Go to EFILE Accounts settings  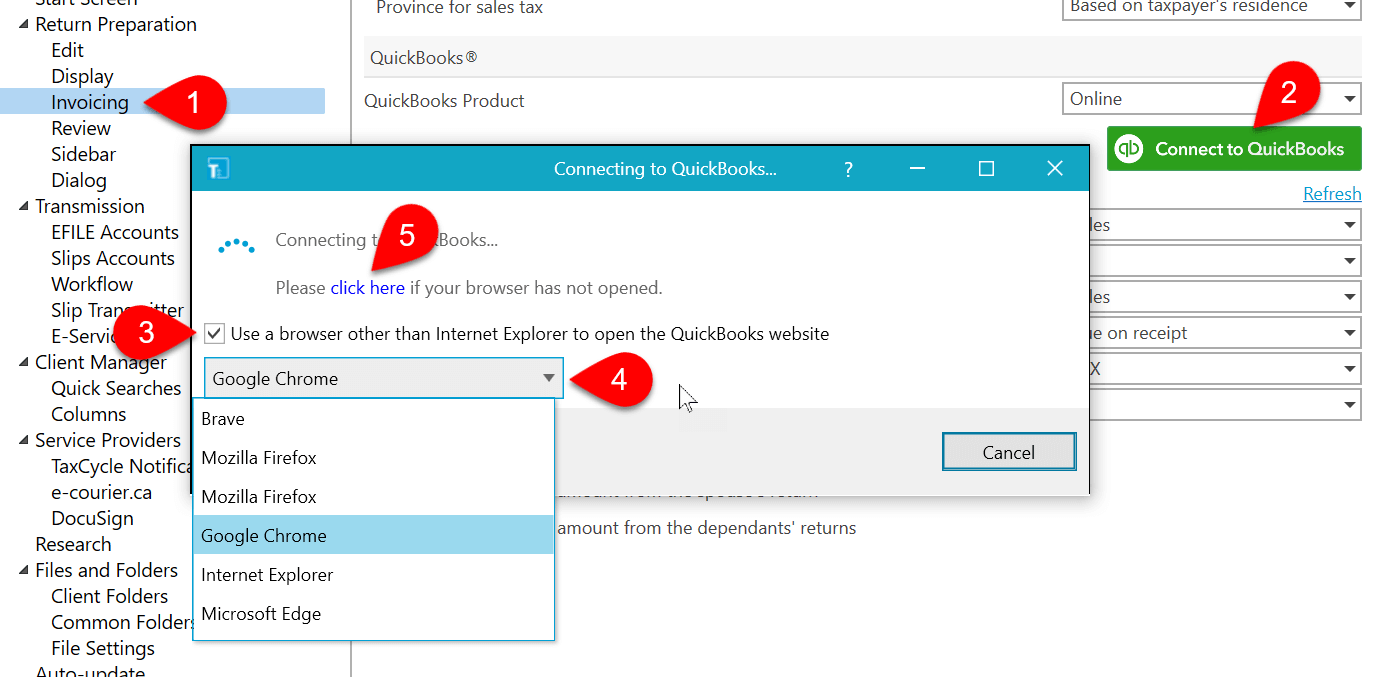115,232
